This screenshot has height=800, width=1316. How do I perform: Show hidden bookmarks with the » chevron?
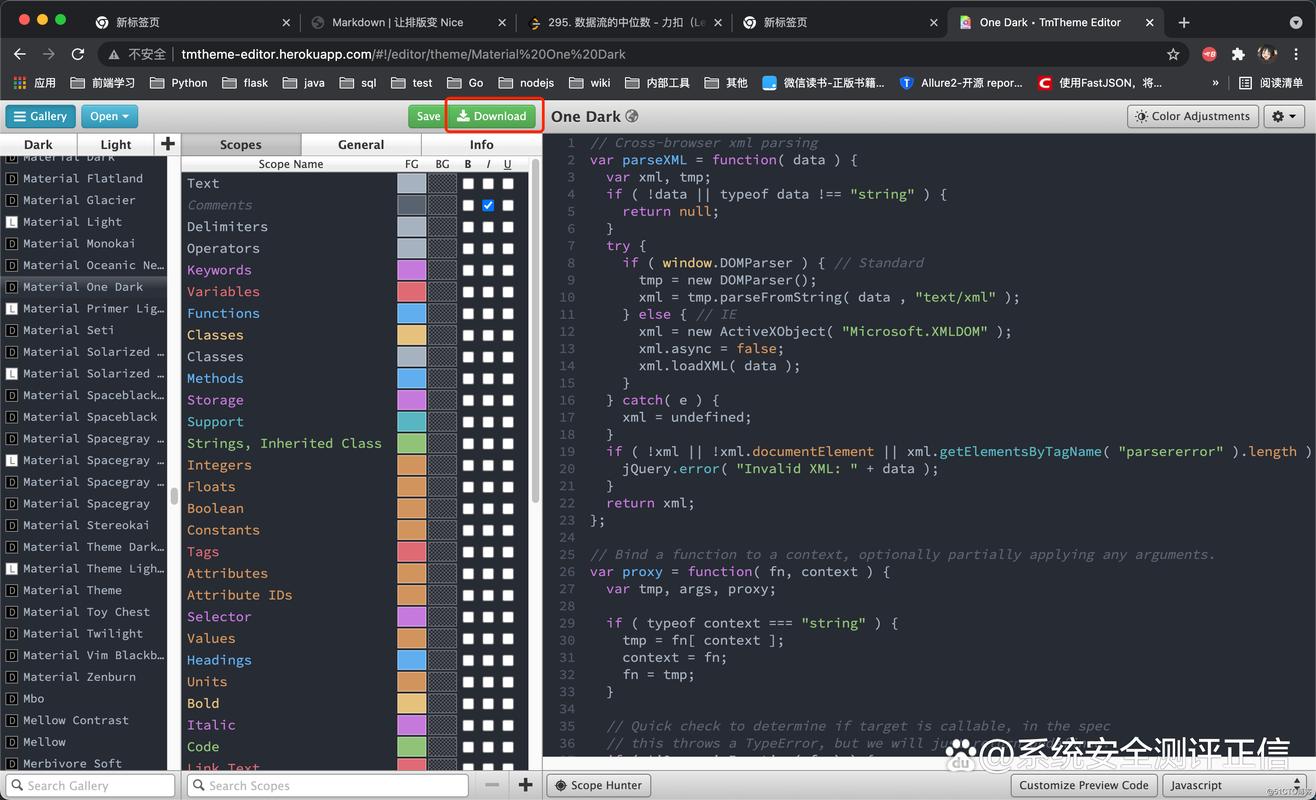tap(1215, 83)
